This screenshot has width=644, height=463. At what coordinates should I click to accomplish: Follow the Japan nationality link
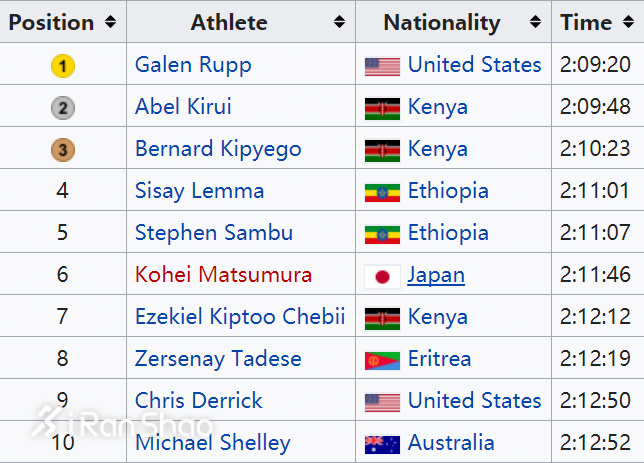(436, 275)
